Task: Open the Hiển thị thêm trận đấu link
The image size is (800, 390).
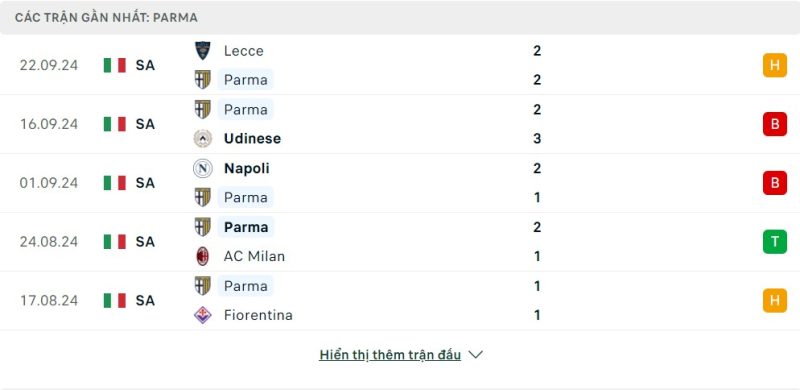Action: pyautogui.click(x=390, y=355)
